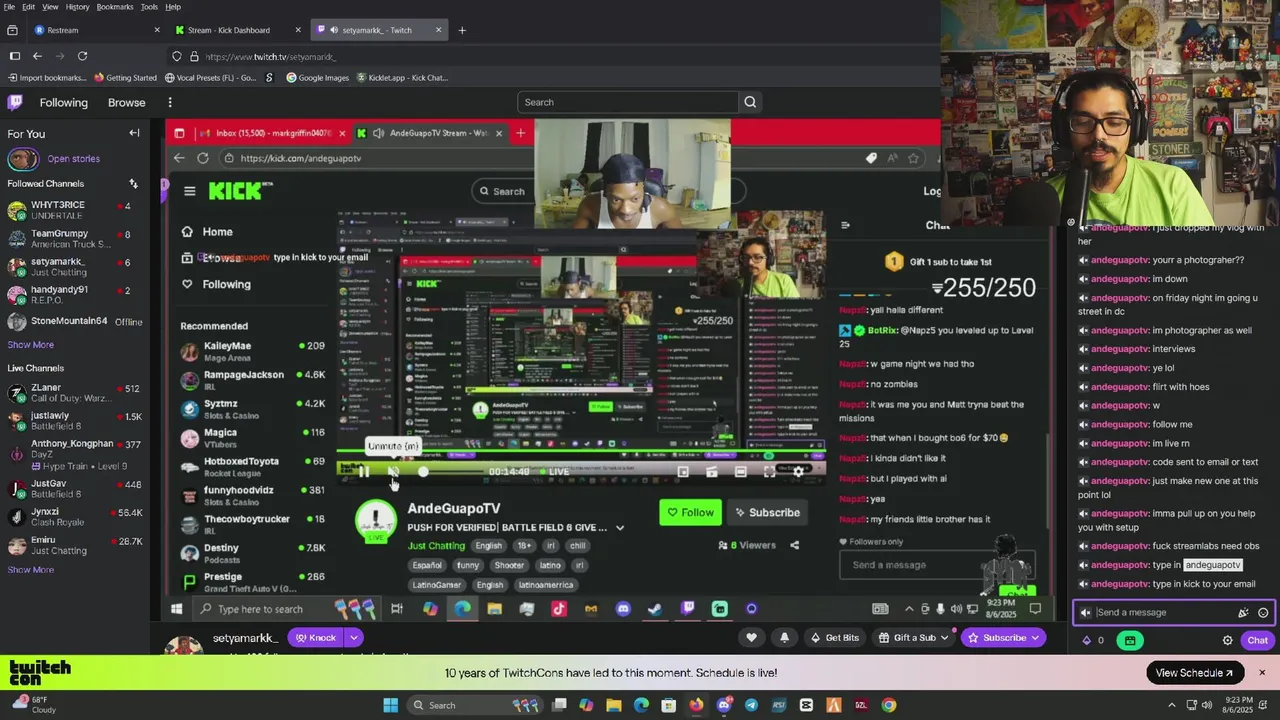Switch to the Restream tab
The image size is (1280, 720).
pos(97,30)
